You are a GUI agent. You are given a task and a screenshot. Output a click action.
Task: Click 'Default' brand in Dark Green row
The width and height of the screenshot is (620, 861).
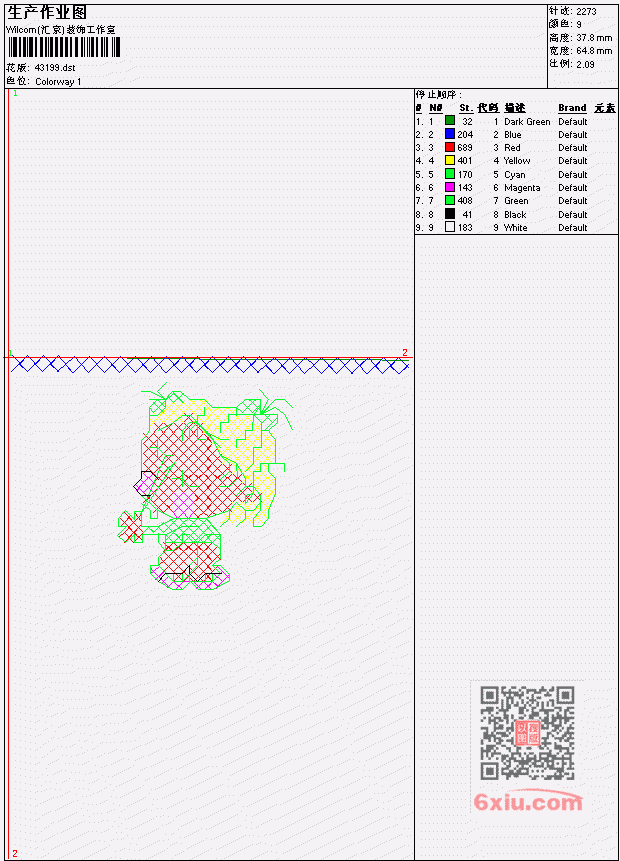tap(572, 122)
